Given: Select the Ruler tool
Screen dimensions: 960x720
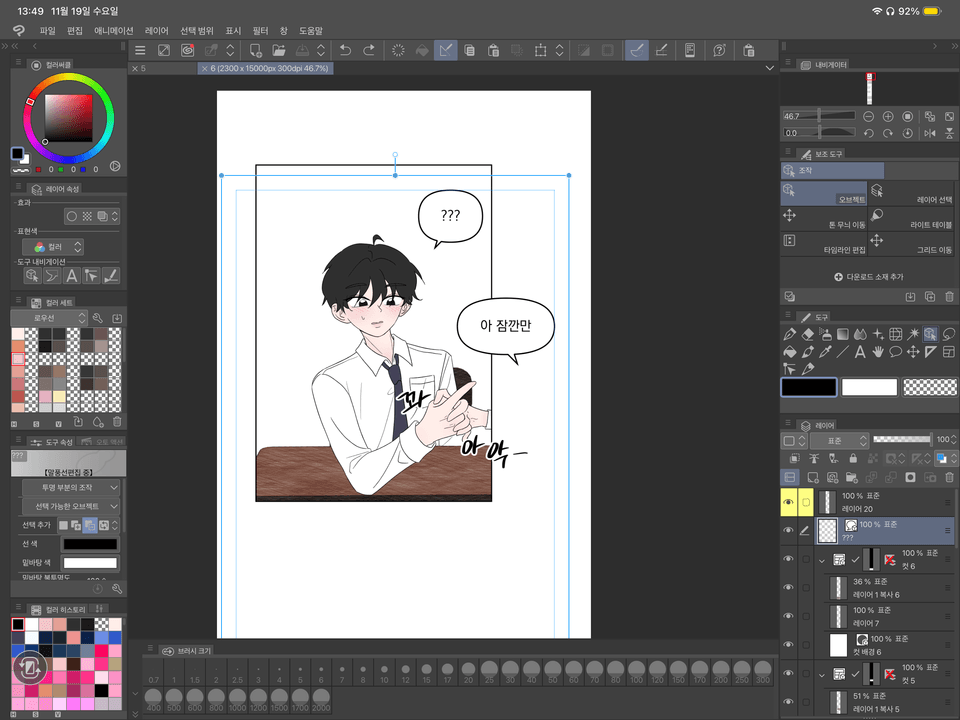Looking at the screenshot, I should tap(931, 352).
